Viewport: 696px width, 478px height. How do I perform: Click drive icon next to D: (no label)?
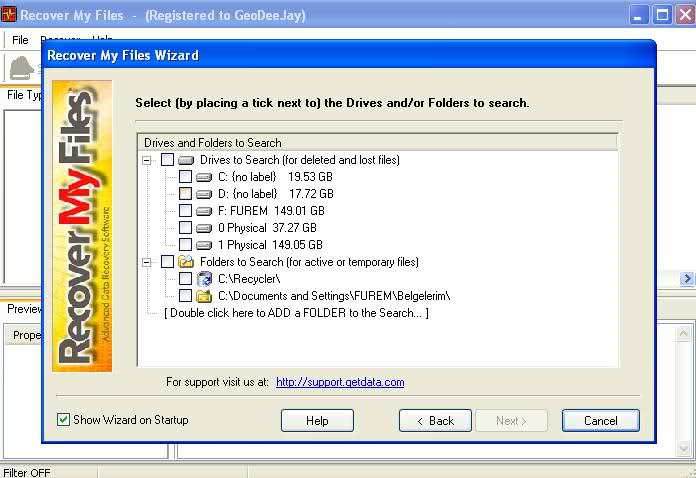(204, 194)
